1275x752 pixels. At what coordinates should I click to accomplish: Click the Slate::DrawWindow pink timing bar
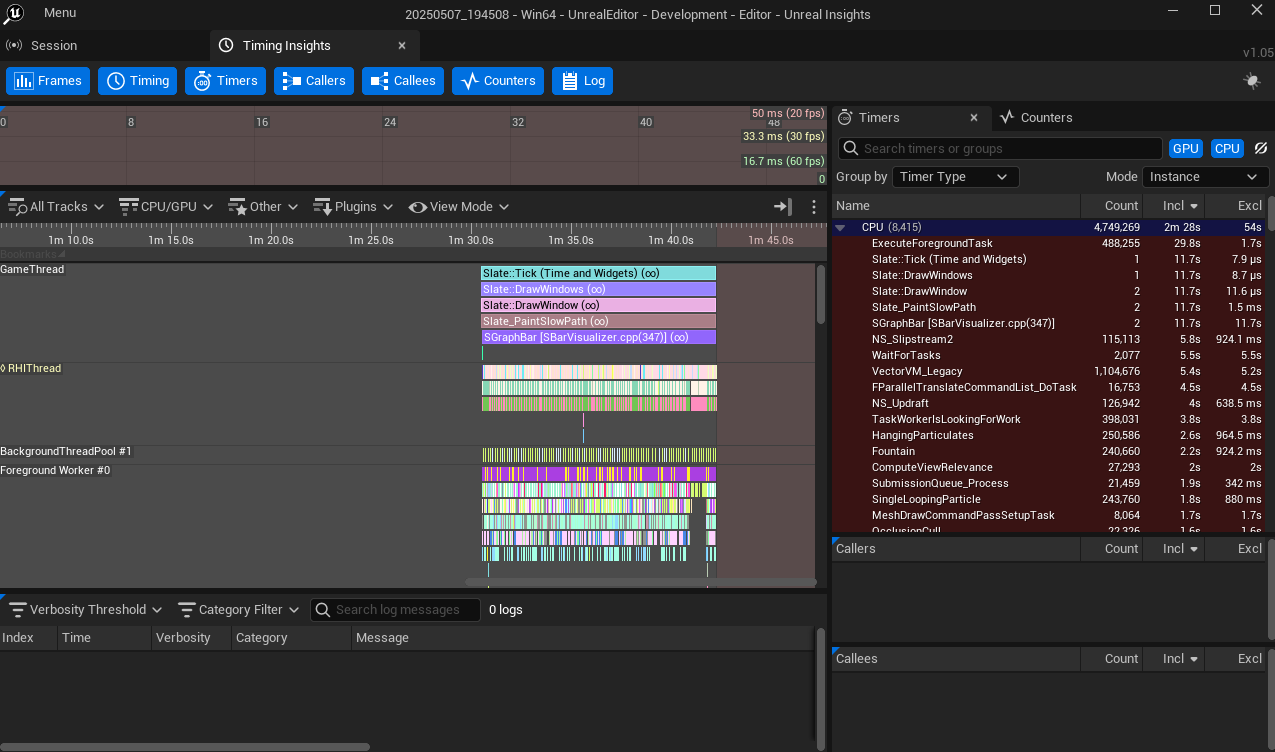click(x=599, y=305)
